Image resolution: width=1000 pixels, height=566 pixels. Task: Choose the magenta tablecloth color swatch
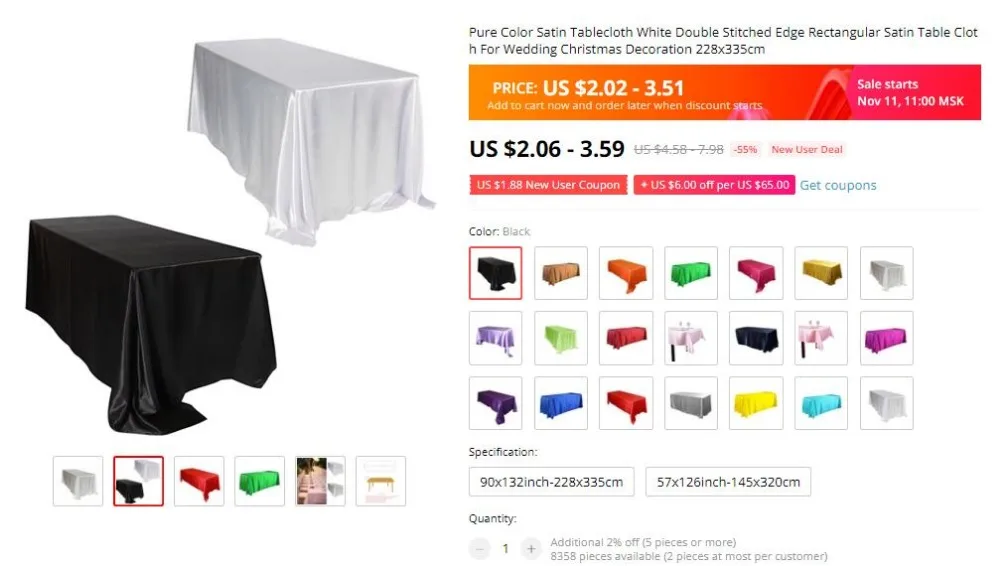pos(886,338)
